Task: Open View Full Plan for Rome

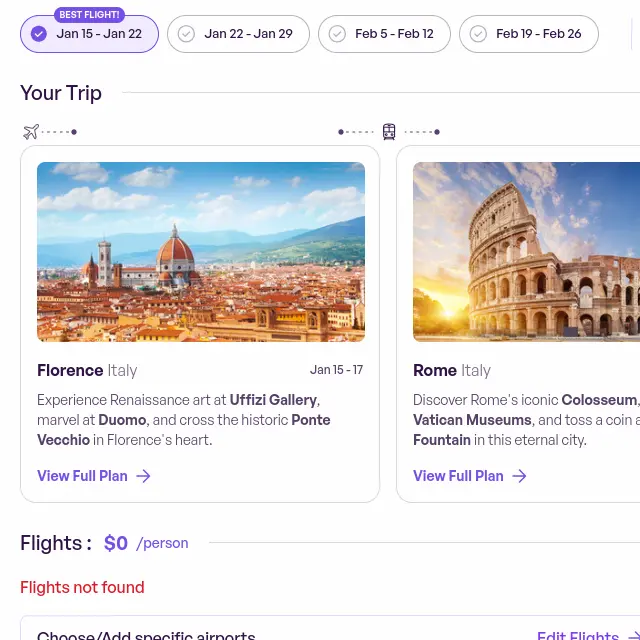Action: pyautogui.click(x=470, y=476)
